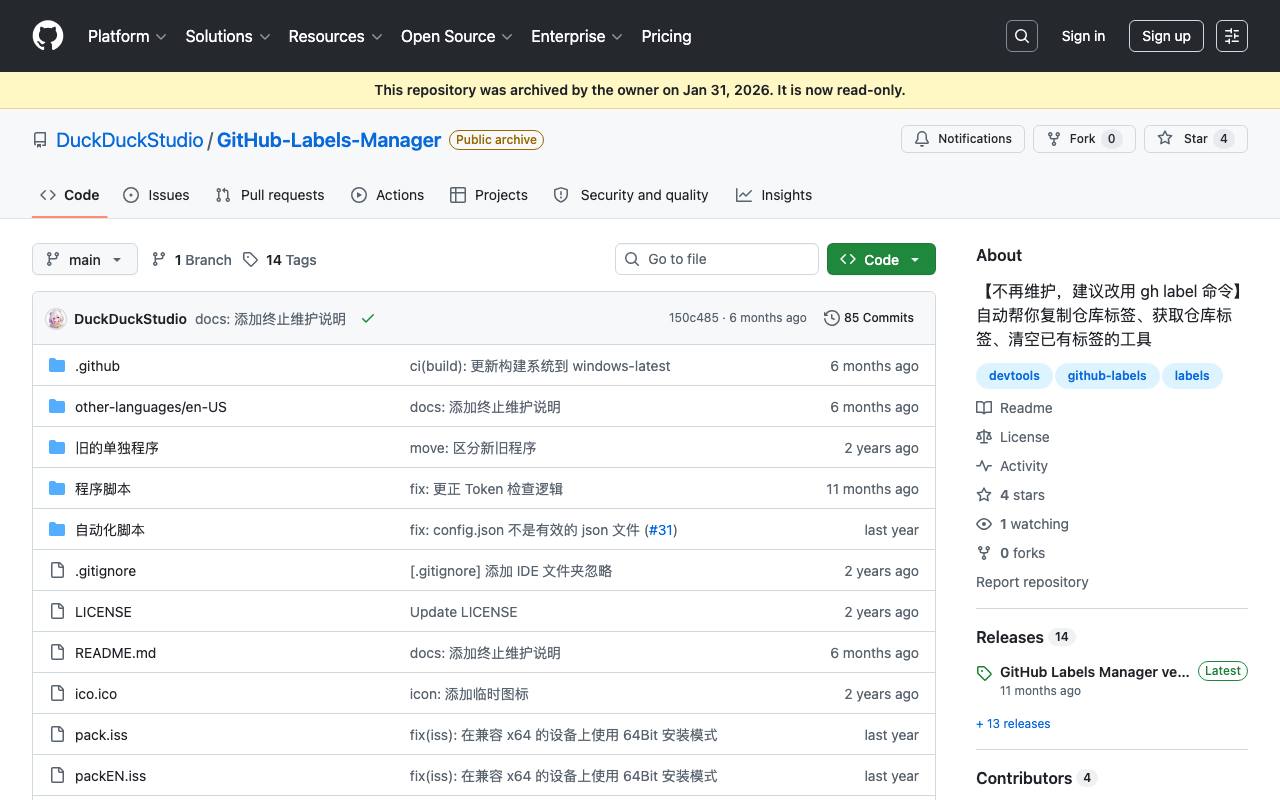Click the 程序脚本 folder icon
1280x800 pixels.
click(x=57, y=489)
